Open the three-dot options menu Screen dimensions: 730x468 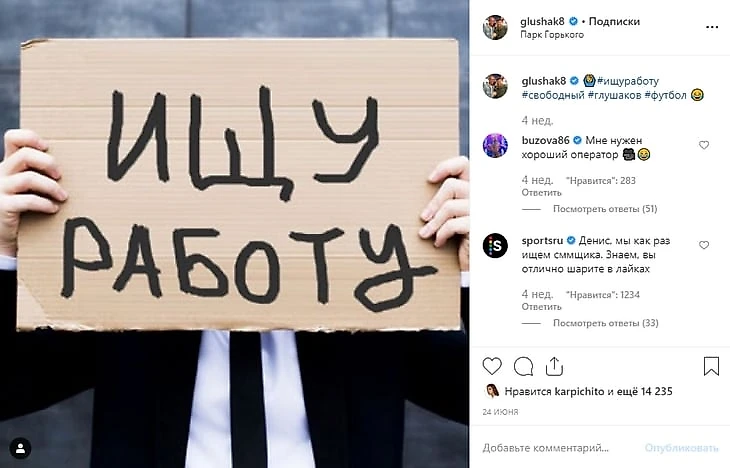(712, 27)
